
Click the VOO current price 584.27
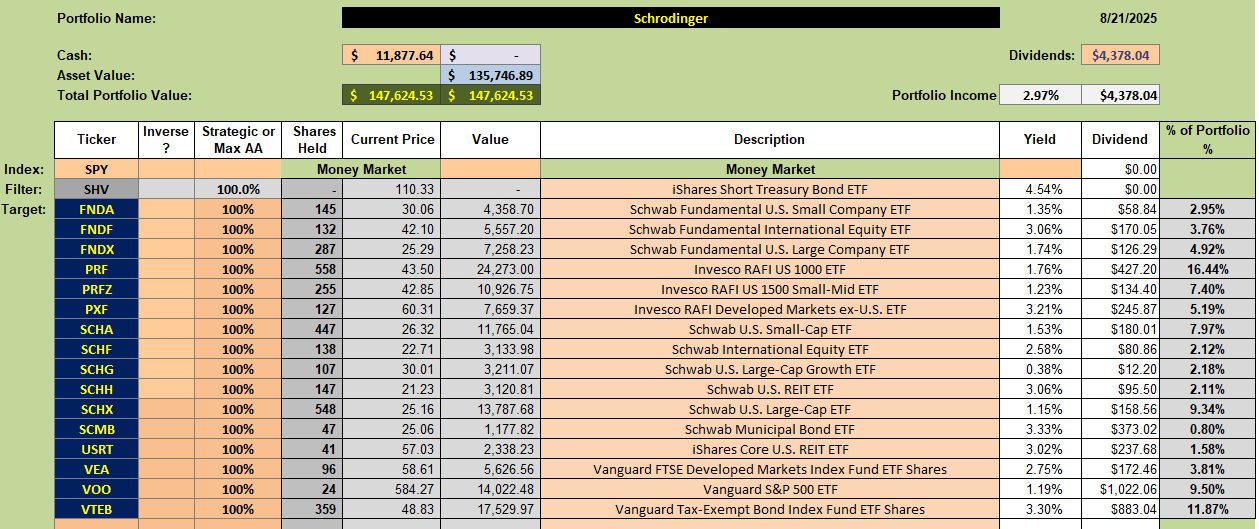pyautogui.click(x=391, y=490)
